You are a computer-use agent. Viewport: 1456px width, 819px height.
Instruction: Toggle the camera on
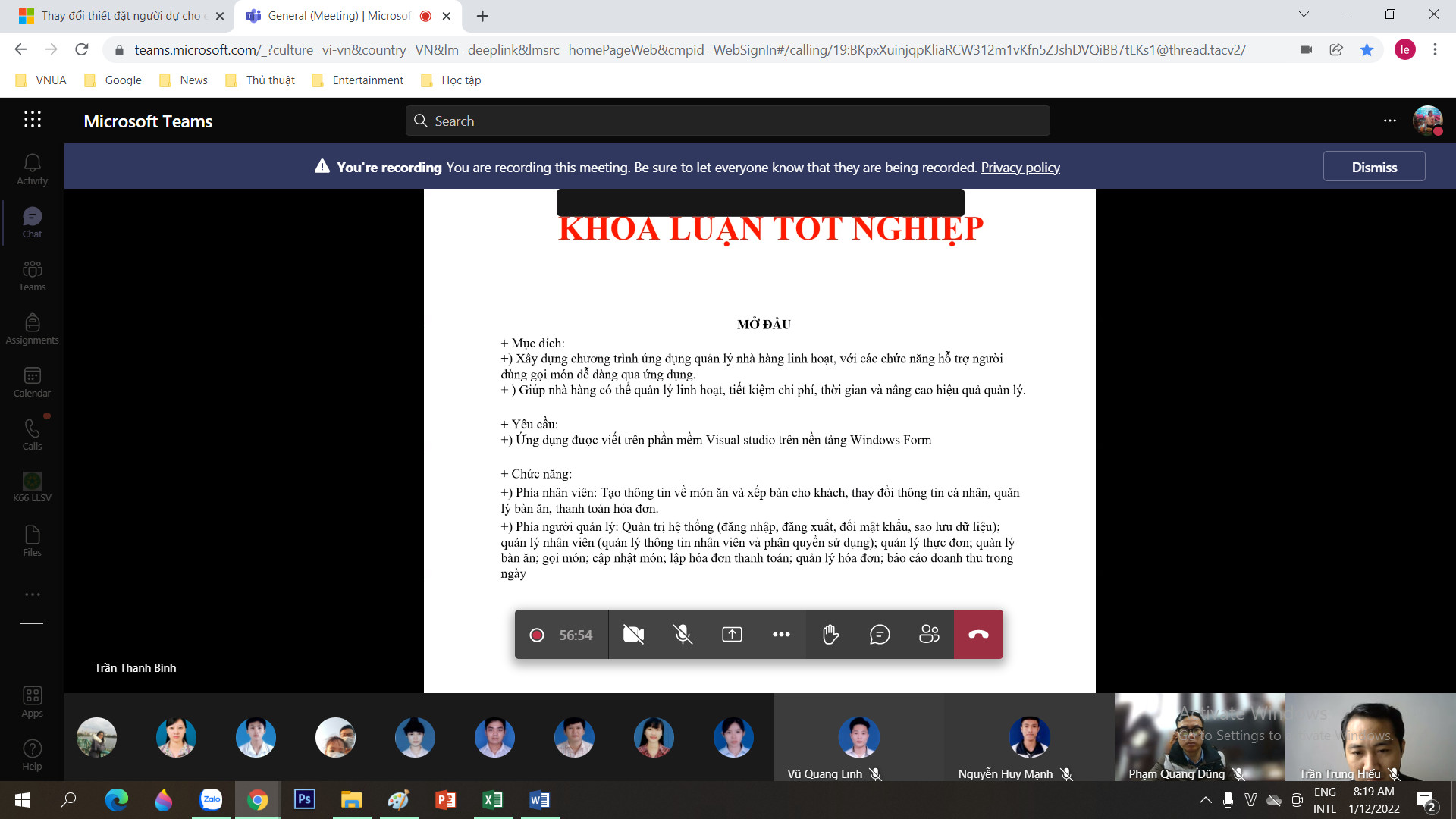coord(633,635)
